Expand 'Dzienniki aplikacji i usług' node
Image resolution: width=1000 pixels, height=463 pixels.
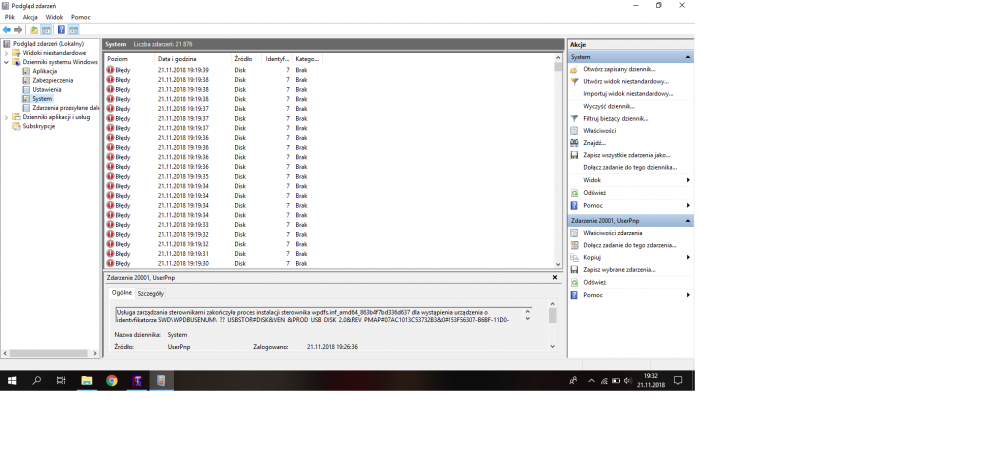(x=6, y=117)
